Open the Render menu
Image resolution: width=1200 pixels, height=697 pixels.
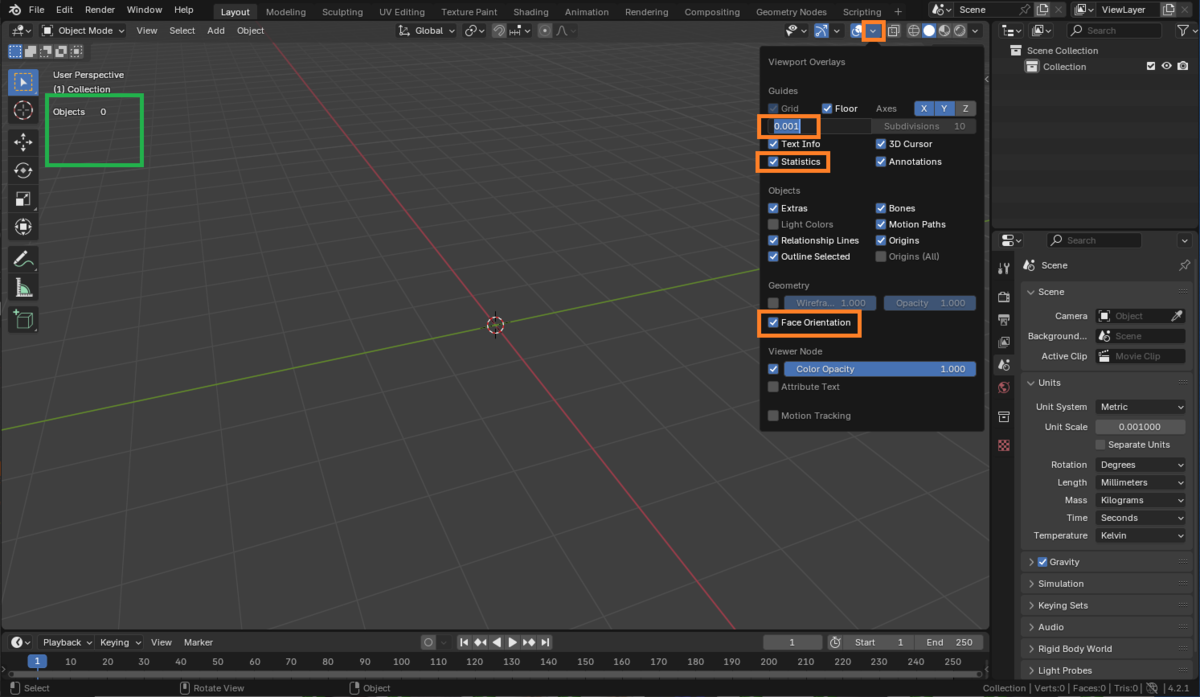tap(100, 10)
